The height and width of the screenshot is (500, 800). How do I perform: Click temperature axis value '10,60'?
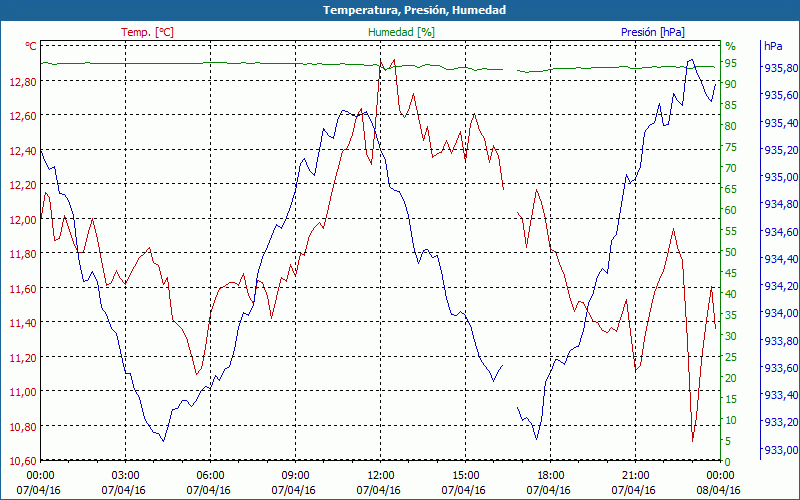tap(23, 461)
